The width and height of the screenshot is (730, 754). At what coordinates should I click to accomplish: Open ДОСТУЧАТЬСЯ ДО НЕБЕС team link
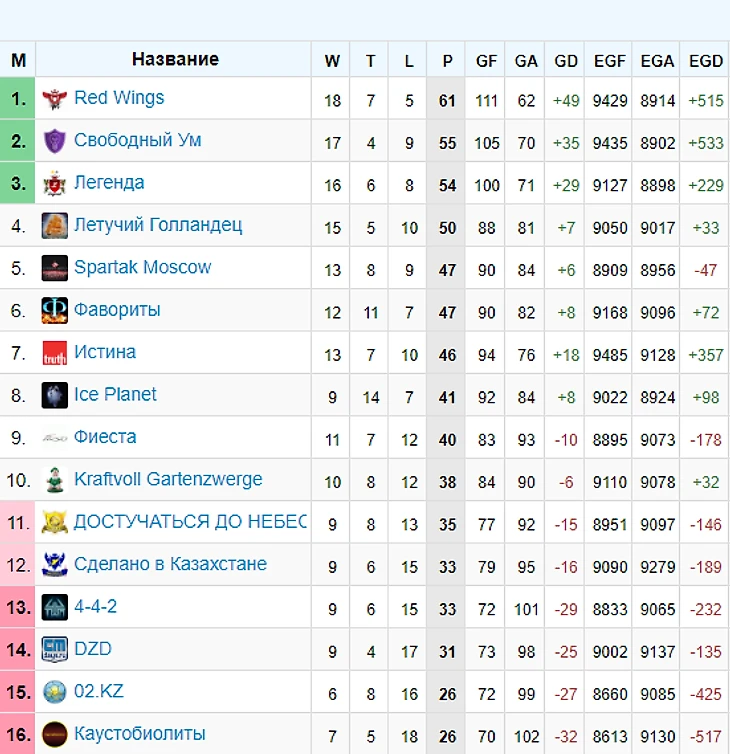pos(190,522)
